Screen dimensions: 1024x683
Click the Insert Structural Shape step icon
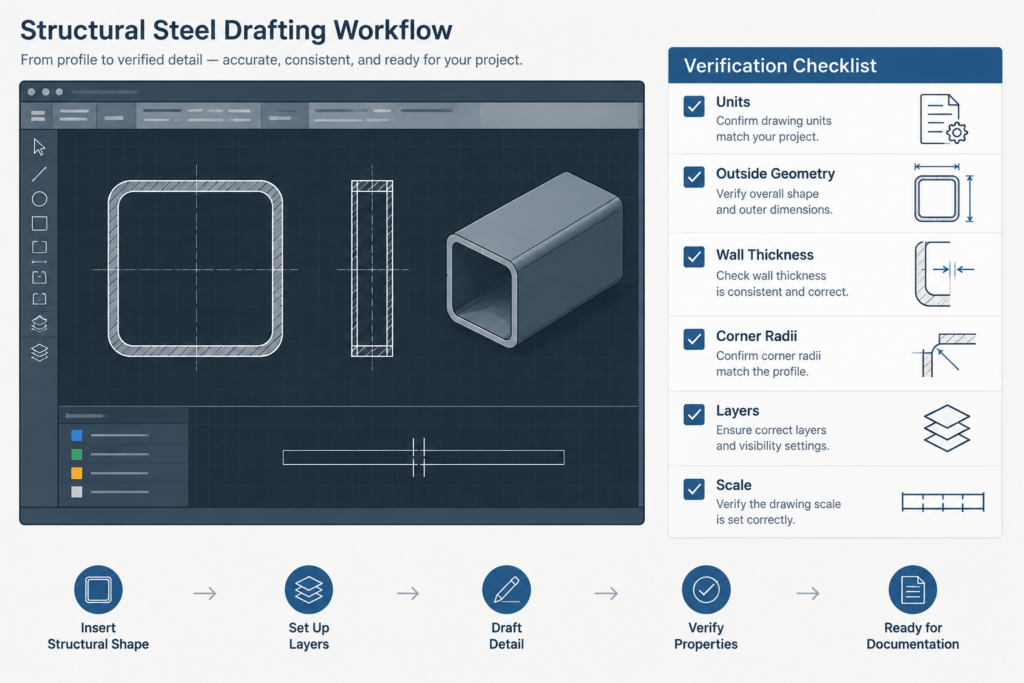[98, 590]
